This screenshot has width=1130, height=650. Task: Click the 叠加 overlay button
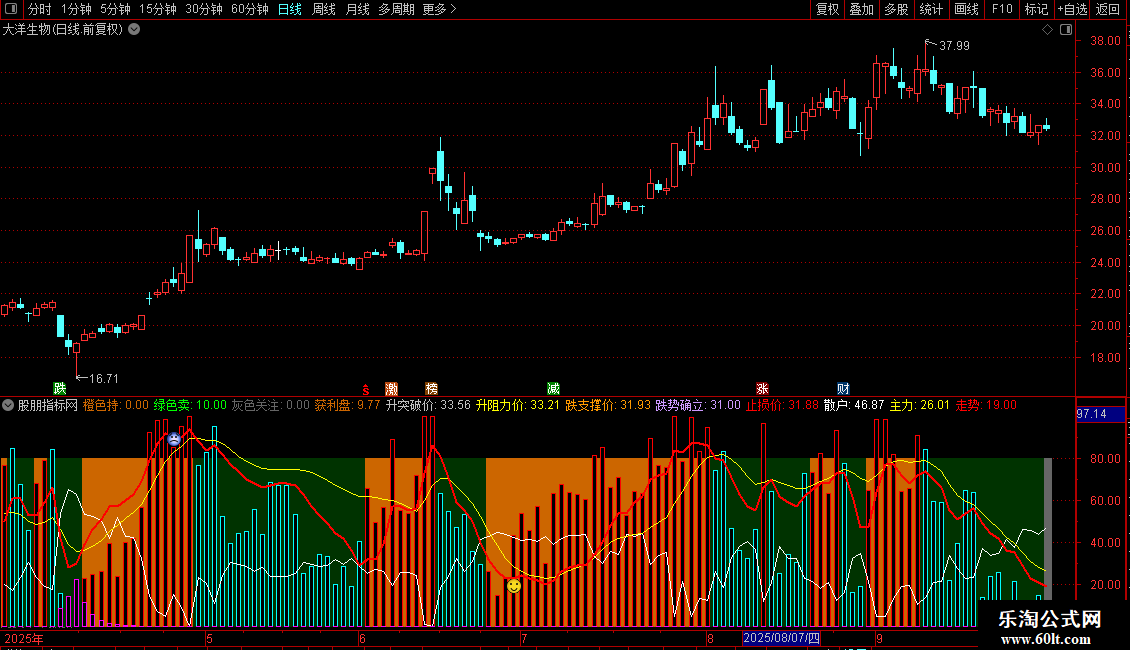coord(862,9)
